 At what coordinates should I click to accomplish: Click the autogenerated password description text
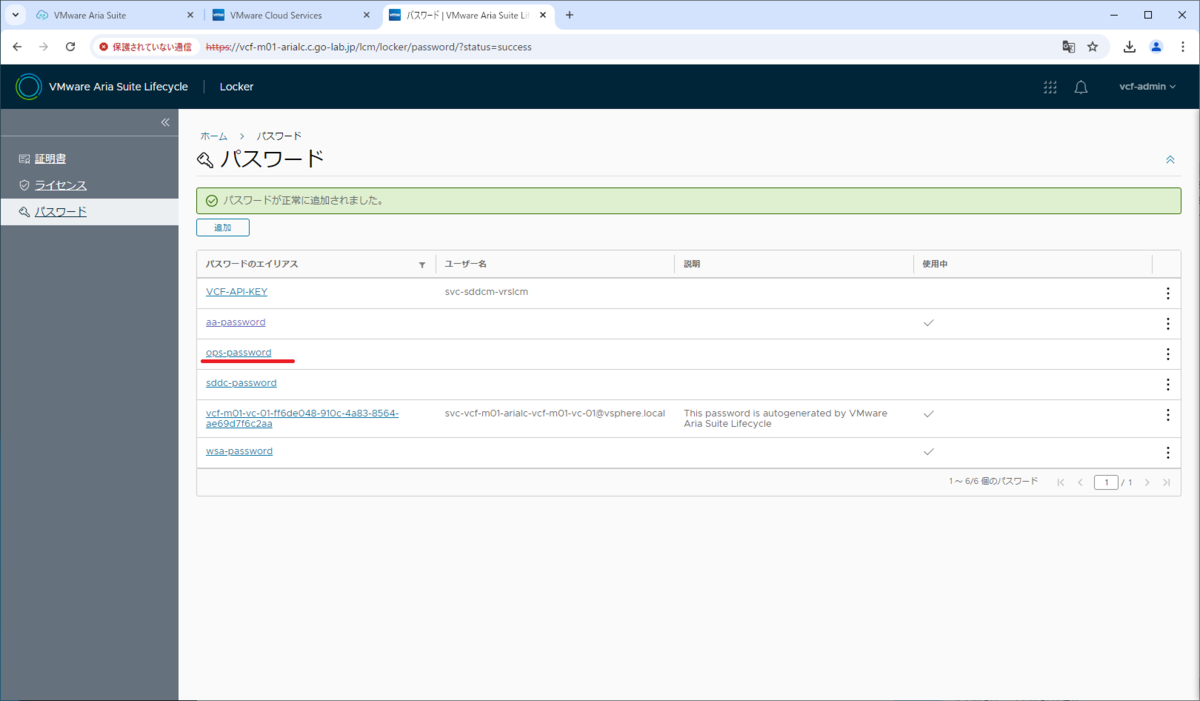pos(785,418)
